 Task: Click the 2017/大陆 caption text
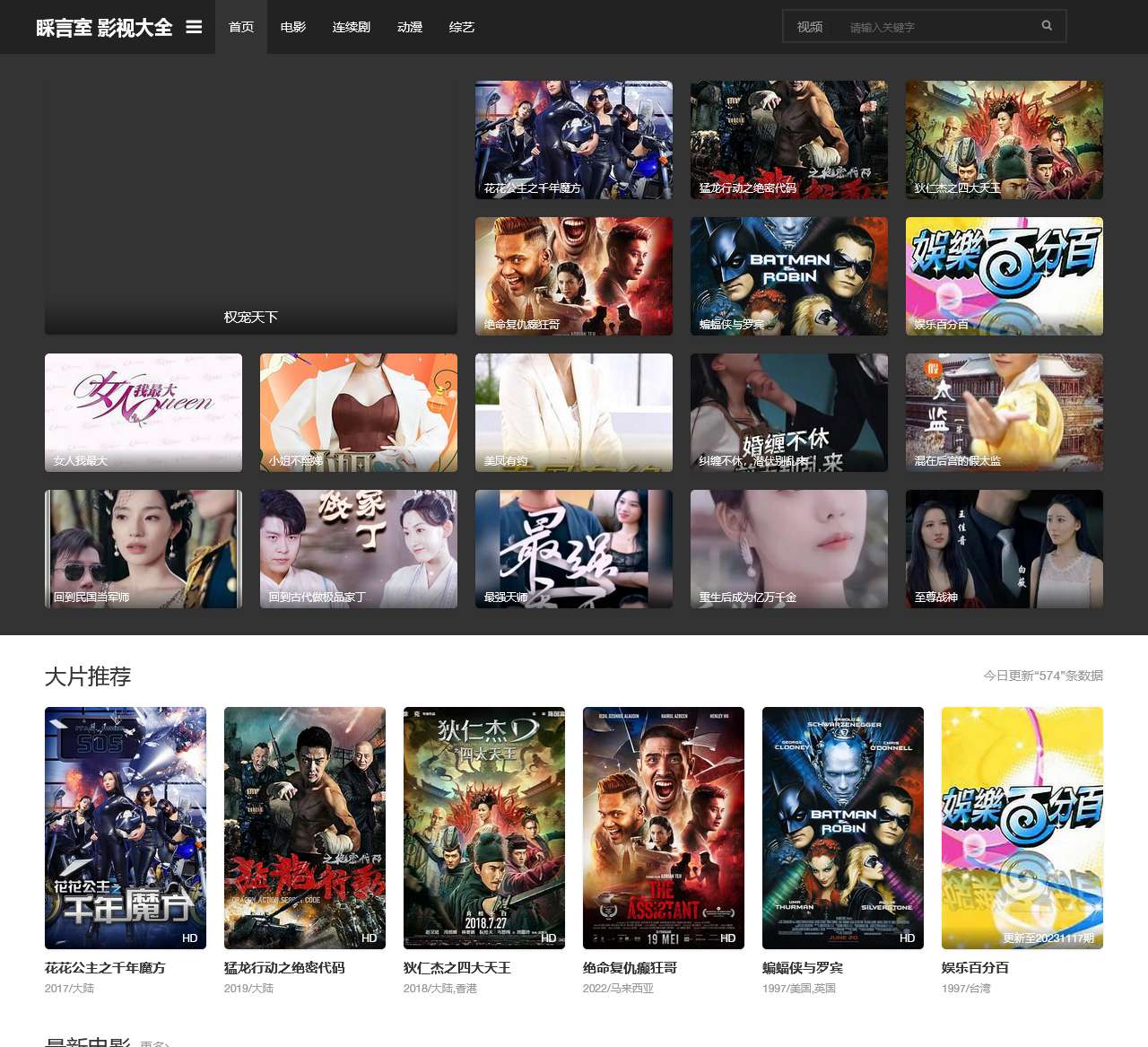click(x=69, y=989)
